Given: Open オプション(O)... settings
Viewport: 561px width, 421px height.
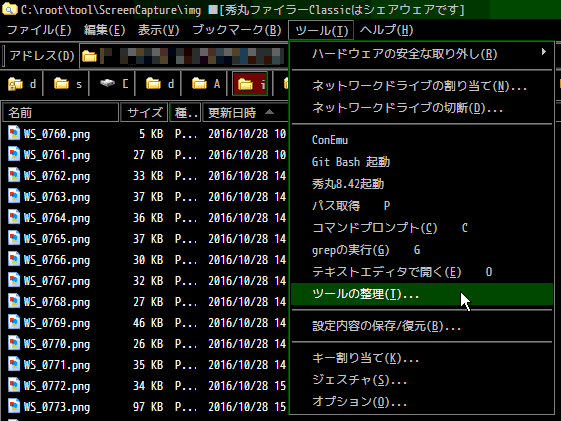Looking at the screenshot, I should [422, 402].
